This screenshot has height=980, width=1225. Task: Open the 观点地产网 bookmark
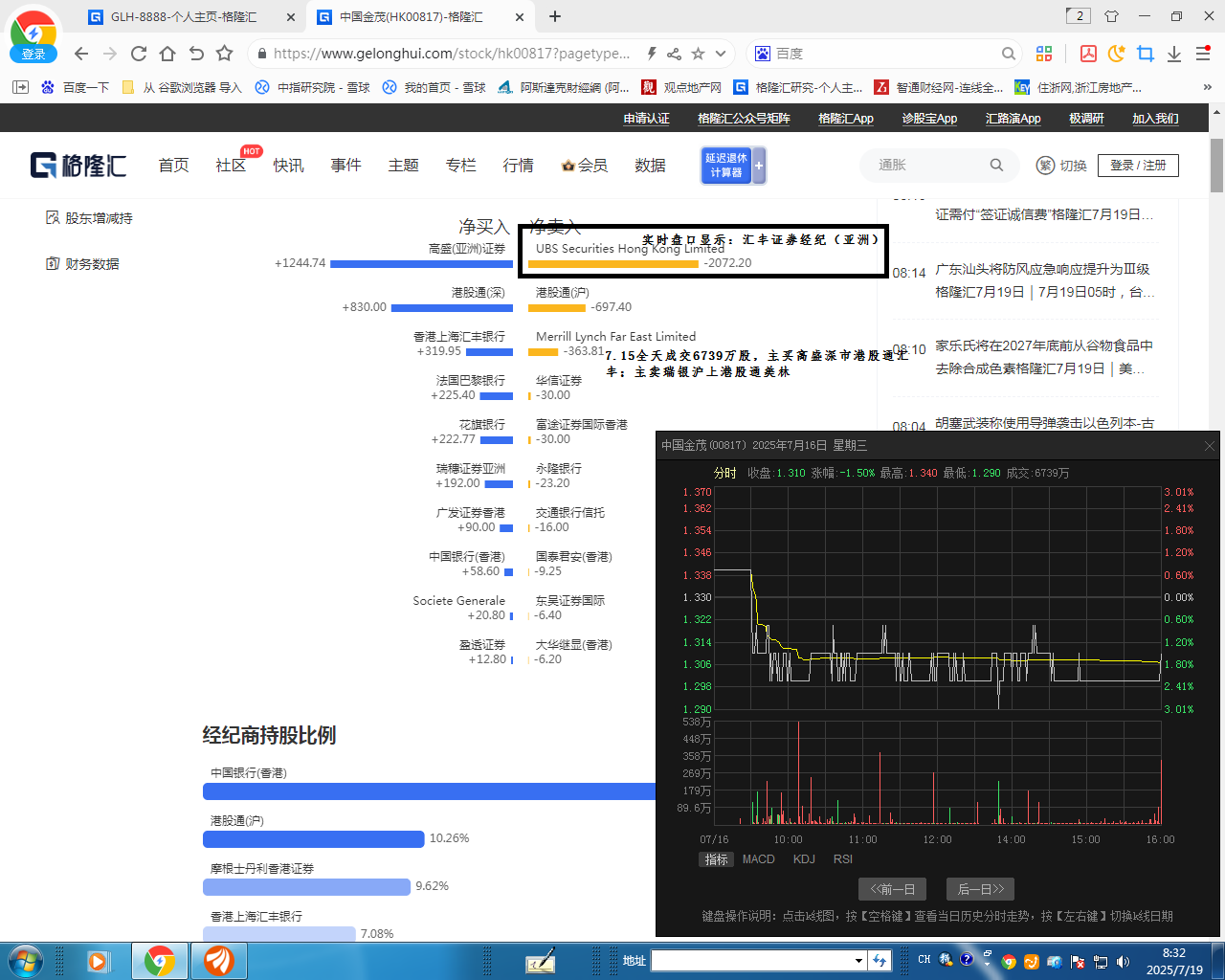pos(680,87)
